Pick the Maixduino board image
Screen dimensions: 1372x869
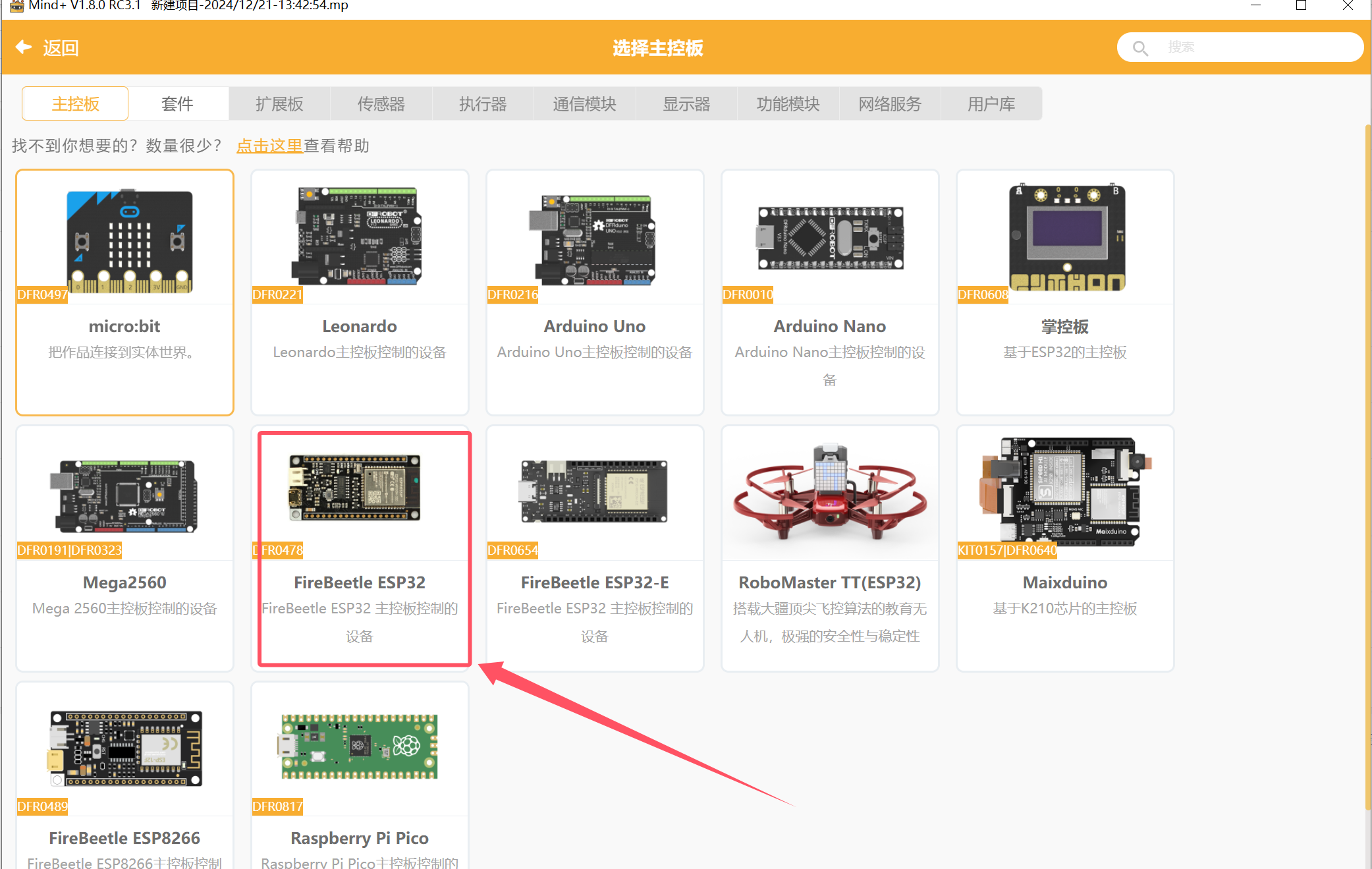coord(1065,491)
